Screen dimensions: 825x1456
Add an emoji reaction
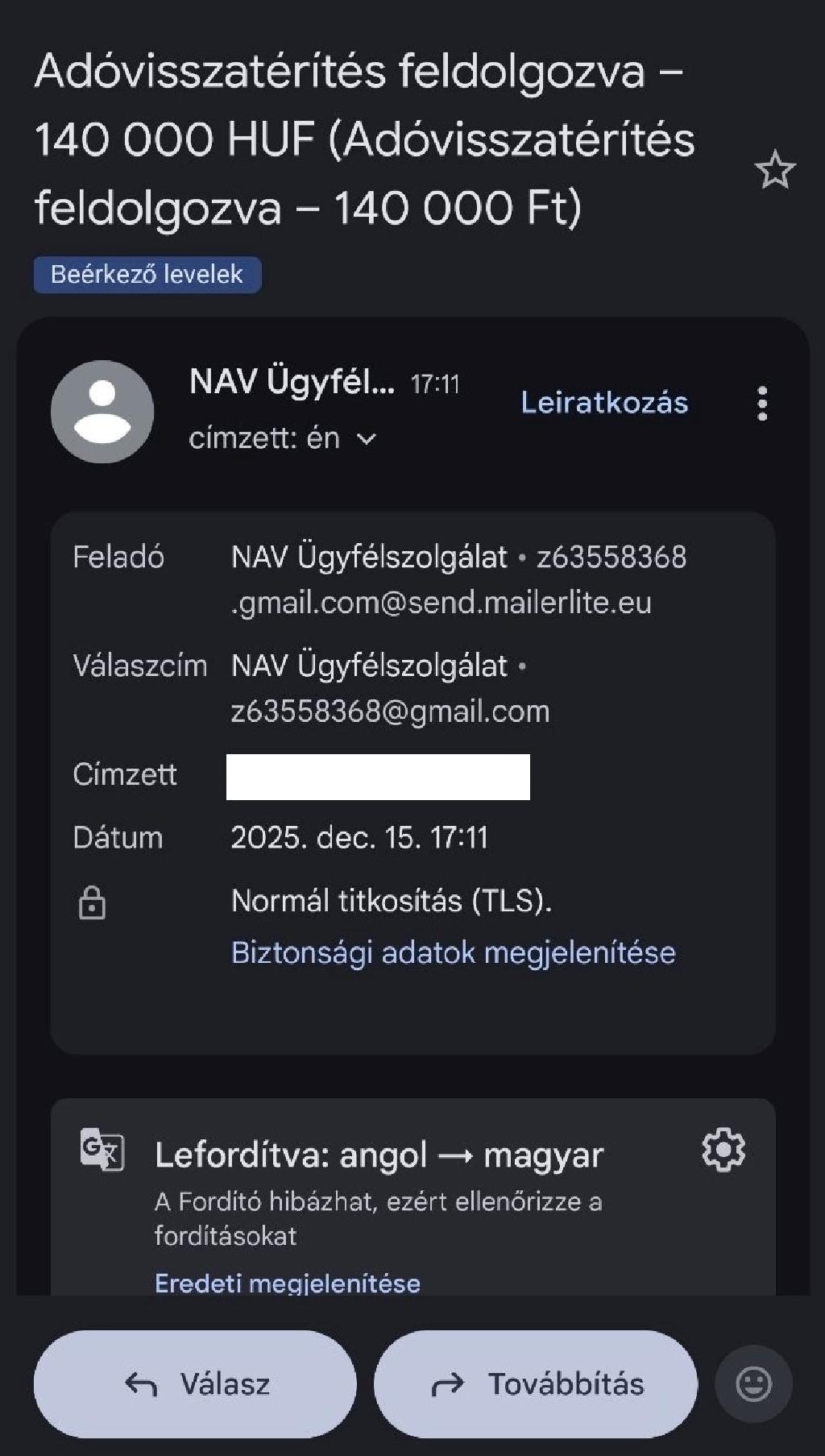753,1383
